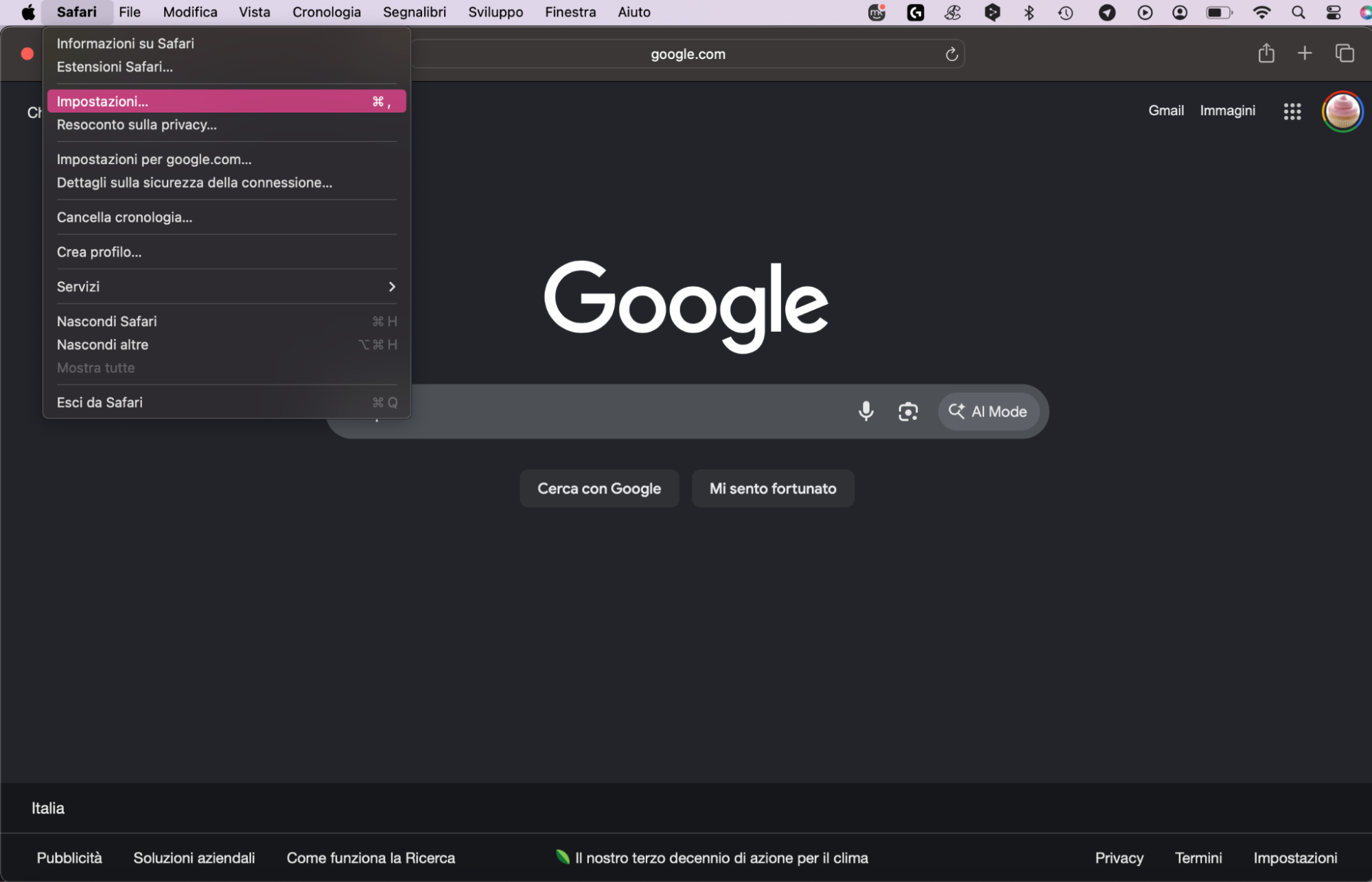The height and width of the screenshot is (882, 1372).
Task: Open Bluetooth status in menu bar
Action: (1029, 12)
